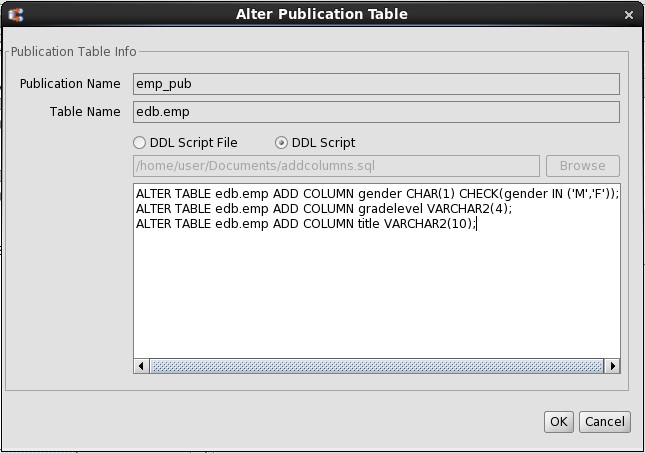Confirm with the OK button

(559, 422)
